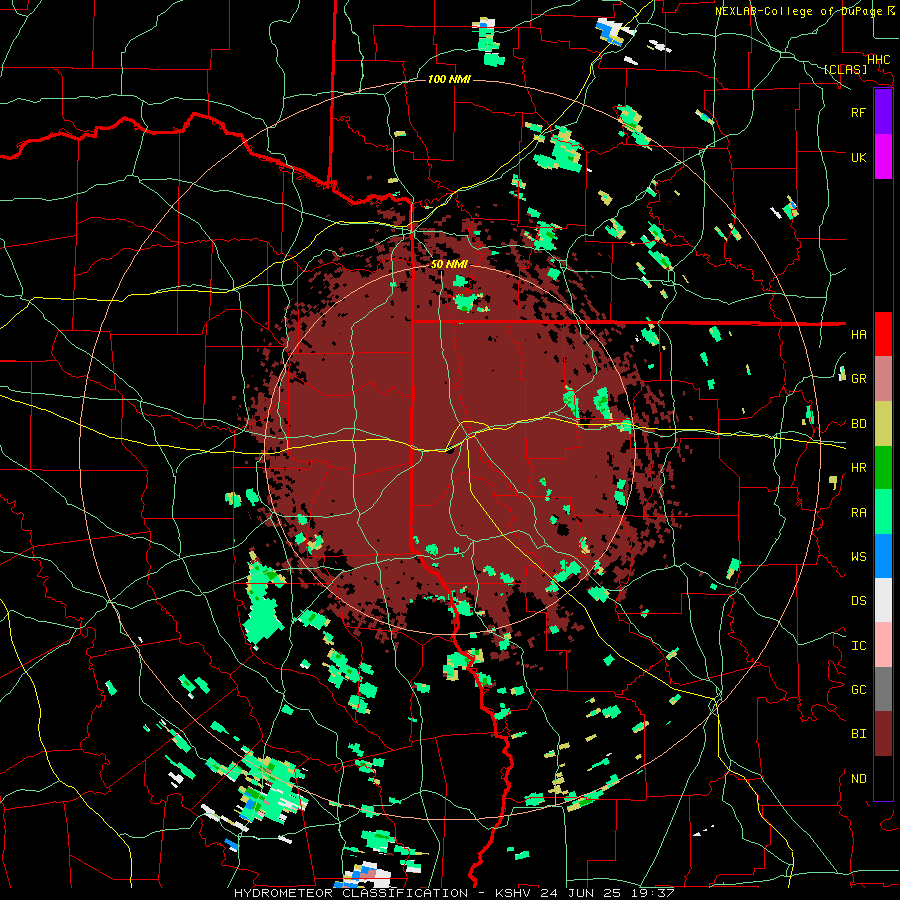Select the brown BI color swatch
This screenshot has height=900, width=900.
pos(883,734)
